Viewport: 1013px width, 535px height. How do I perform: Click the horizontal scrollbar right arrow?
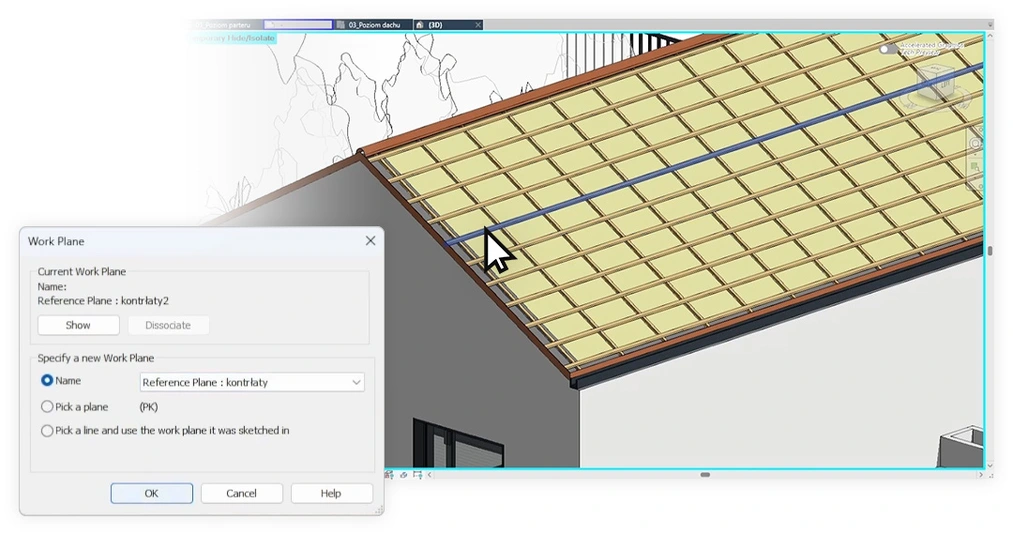click(x=981, y=475)
